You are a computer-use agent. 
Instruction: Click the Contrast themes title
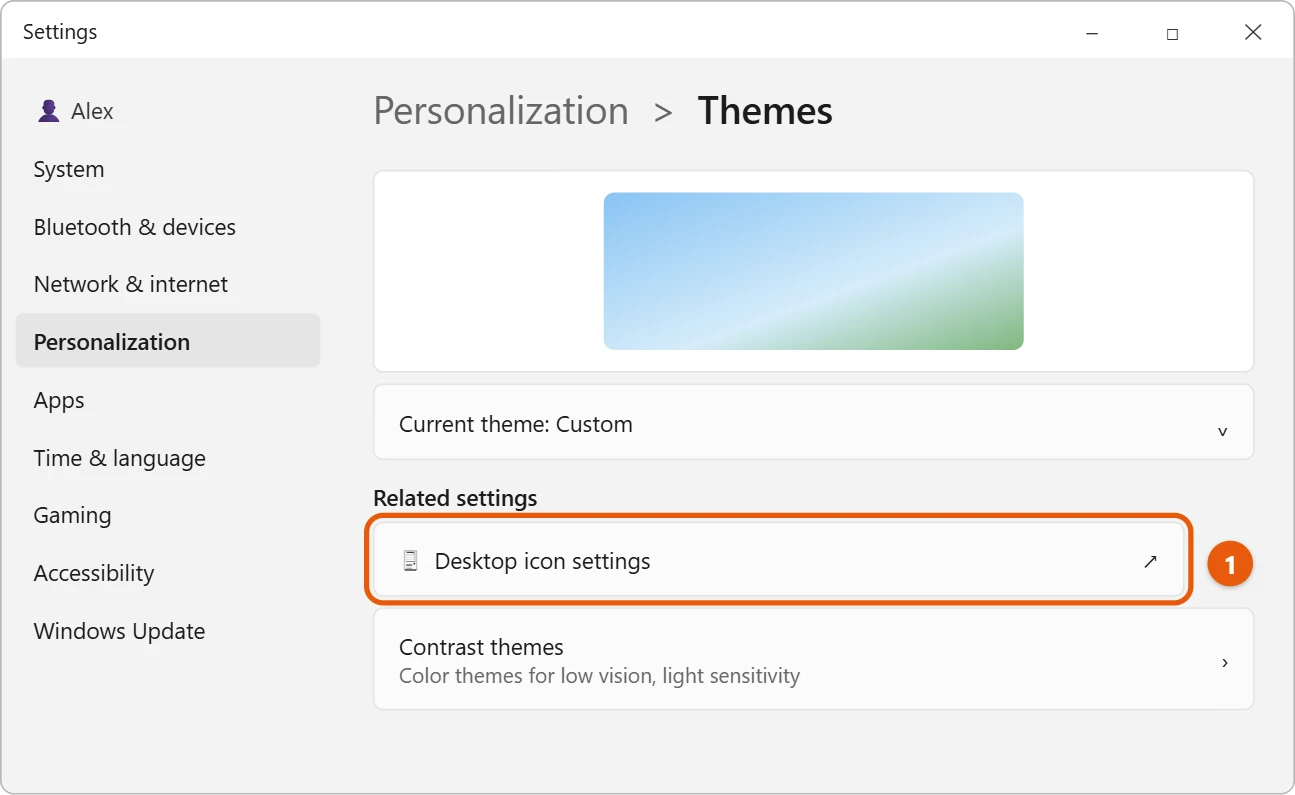pos(481,647)
